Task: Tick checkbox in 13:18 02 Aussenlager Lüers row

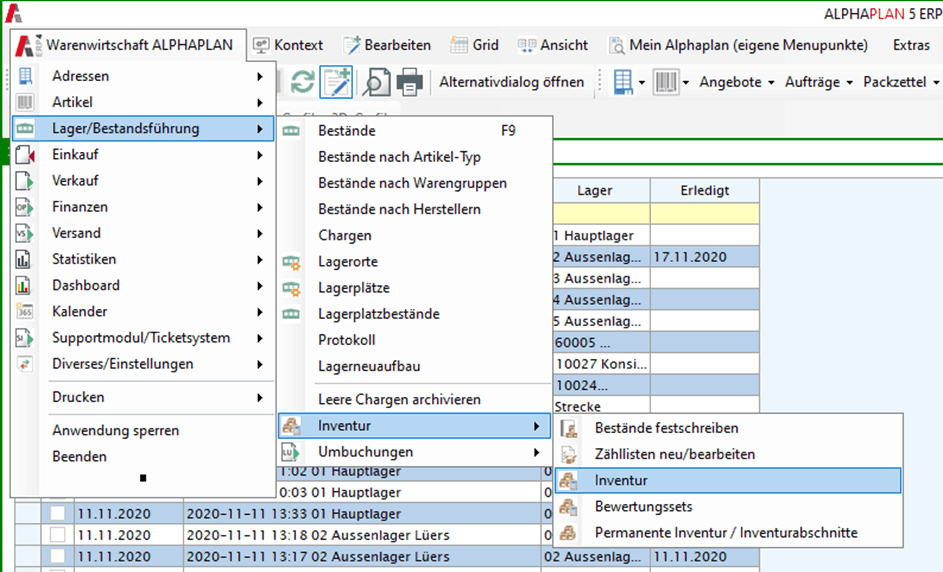Action: click(58, 535)
